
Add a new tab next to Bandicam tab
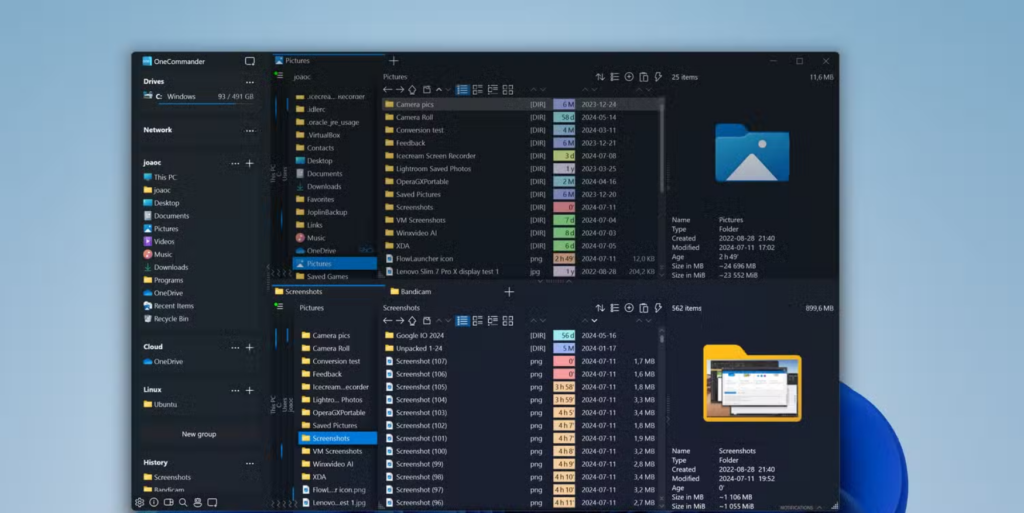tap(509, 292)
